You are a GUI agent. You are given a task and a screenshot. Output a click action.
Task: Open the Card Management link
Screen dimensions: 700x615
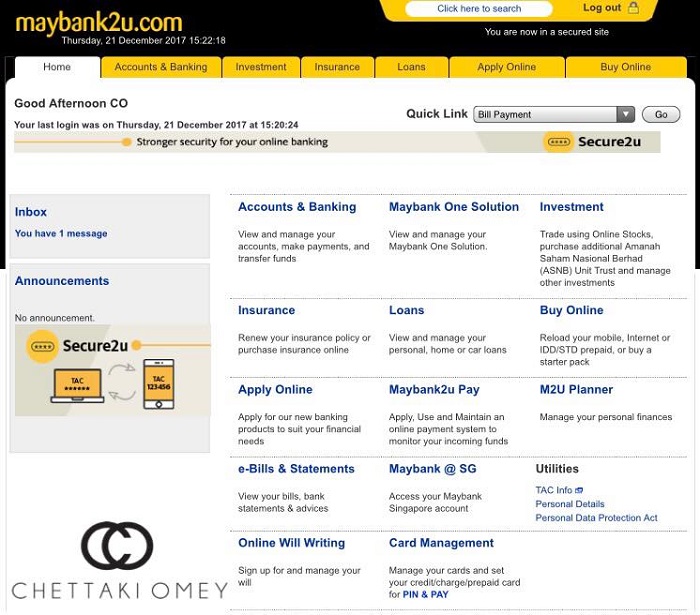pos(441,543)
